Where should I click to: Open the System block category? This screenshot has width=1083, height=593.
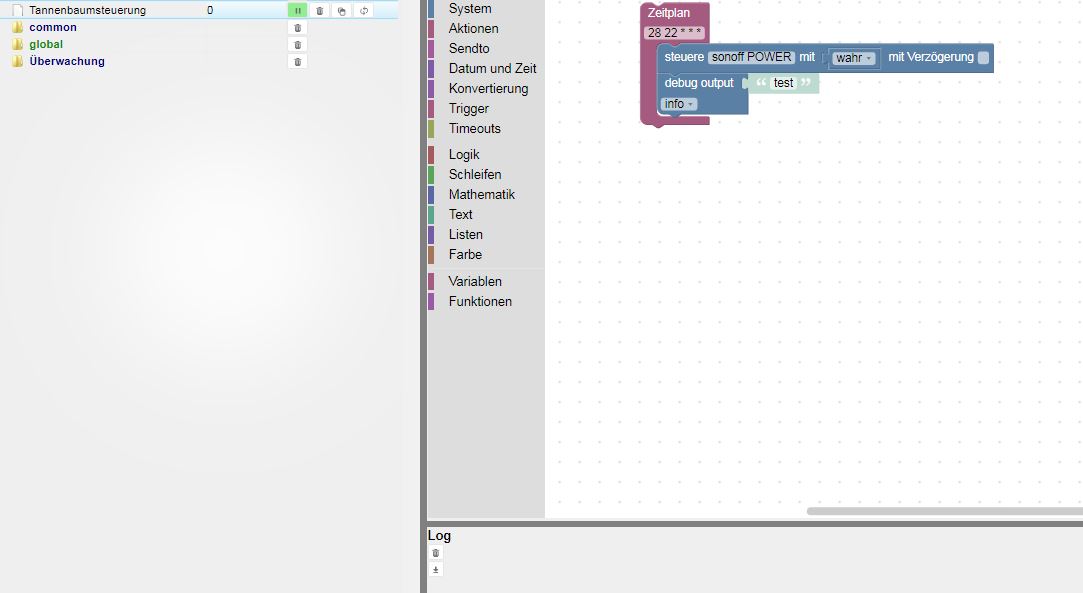tap(470, 8)
